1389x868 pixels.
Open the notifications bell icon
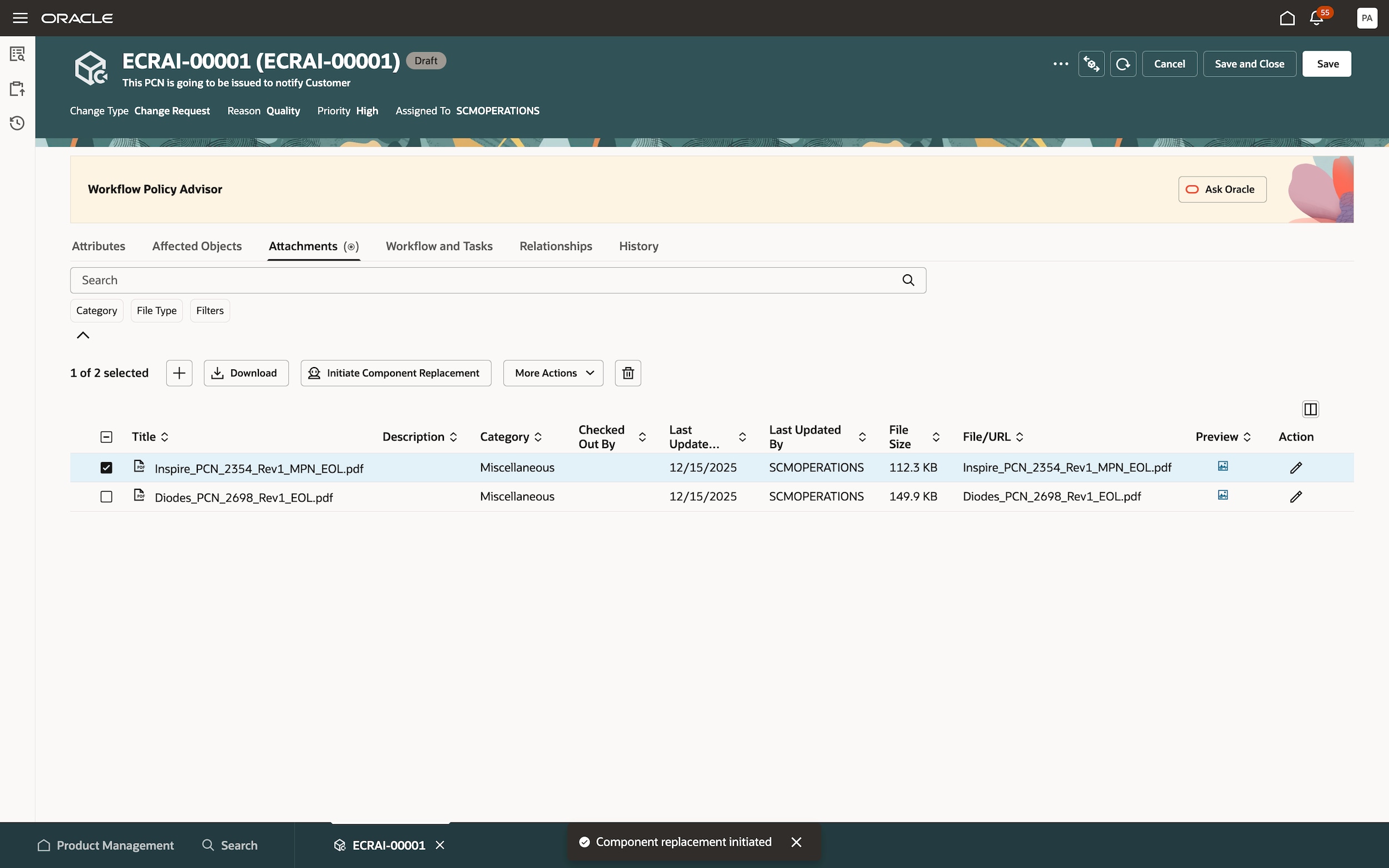coord(1317,18)
